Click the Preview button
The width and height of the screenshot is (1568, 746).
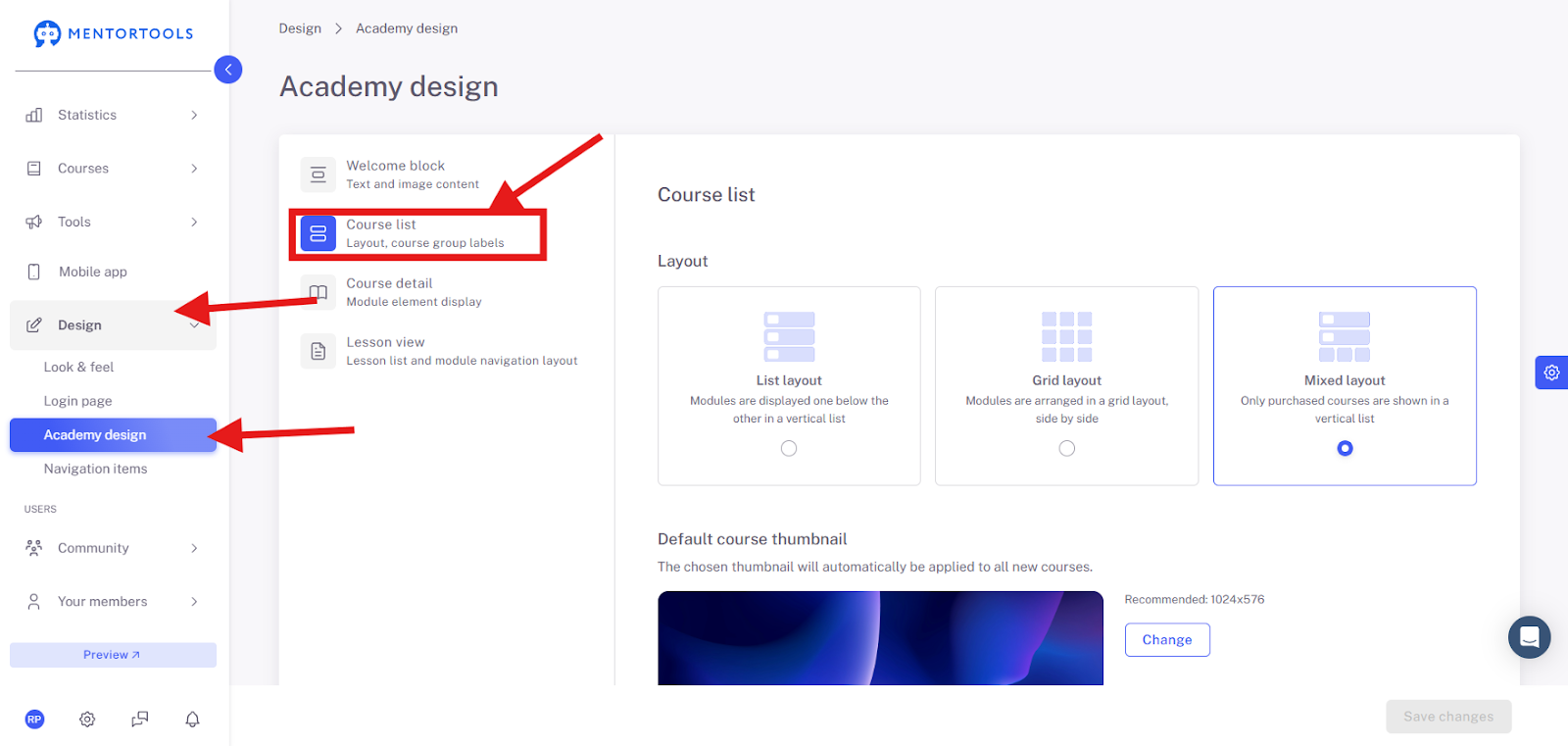point(113,655)
